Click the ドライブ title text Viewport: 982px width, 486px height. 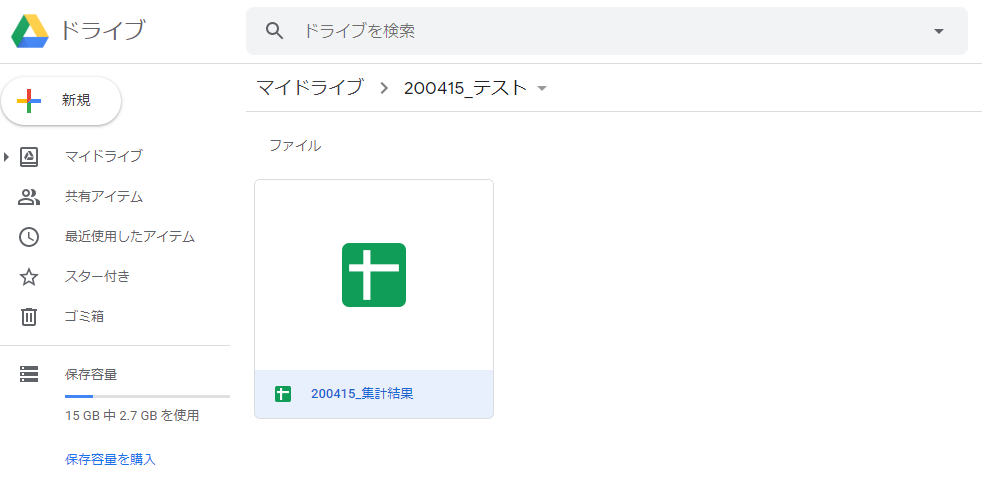(103, 30)
